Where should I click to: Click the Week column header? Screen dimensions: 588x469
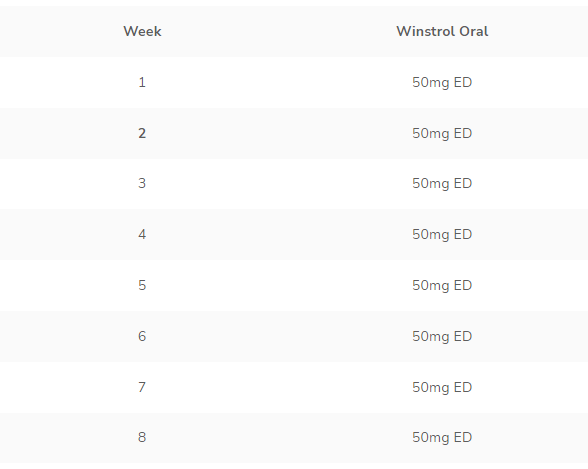(142, 31)
